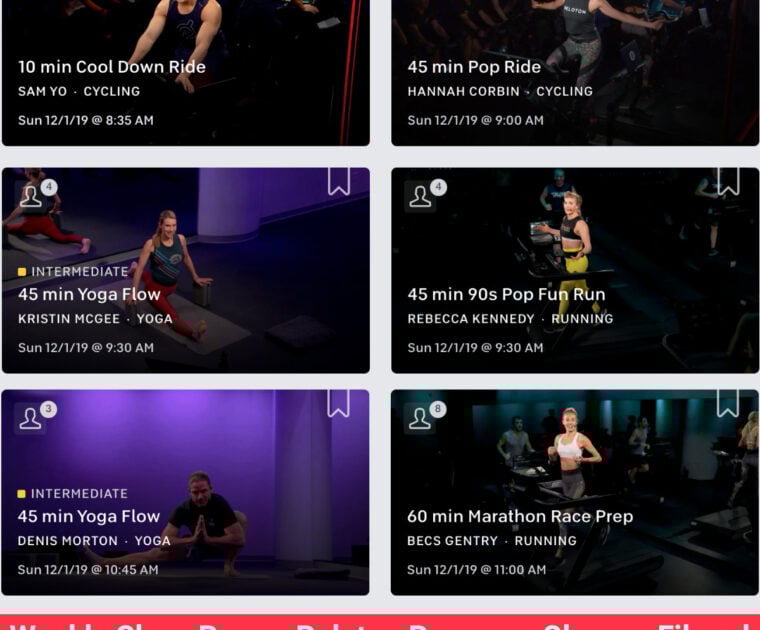Bookmark Kristin McGee's 45 min Yoga Flow
The width and height of the screenshot is (760, 630).
tap(339, 181)
